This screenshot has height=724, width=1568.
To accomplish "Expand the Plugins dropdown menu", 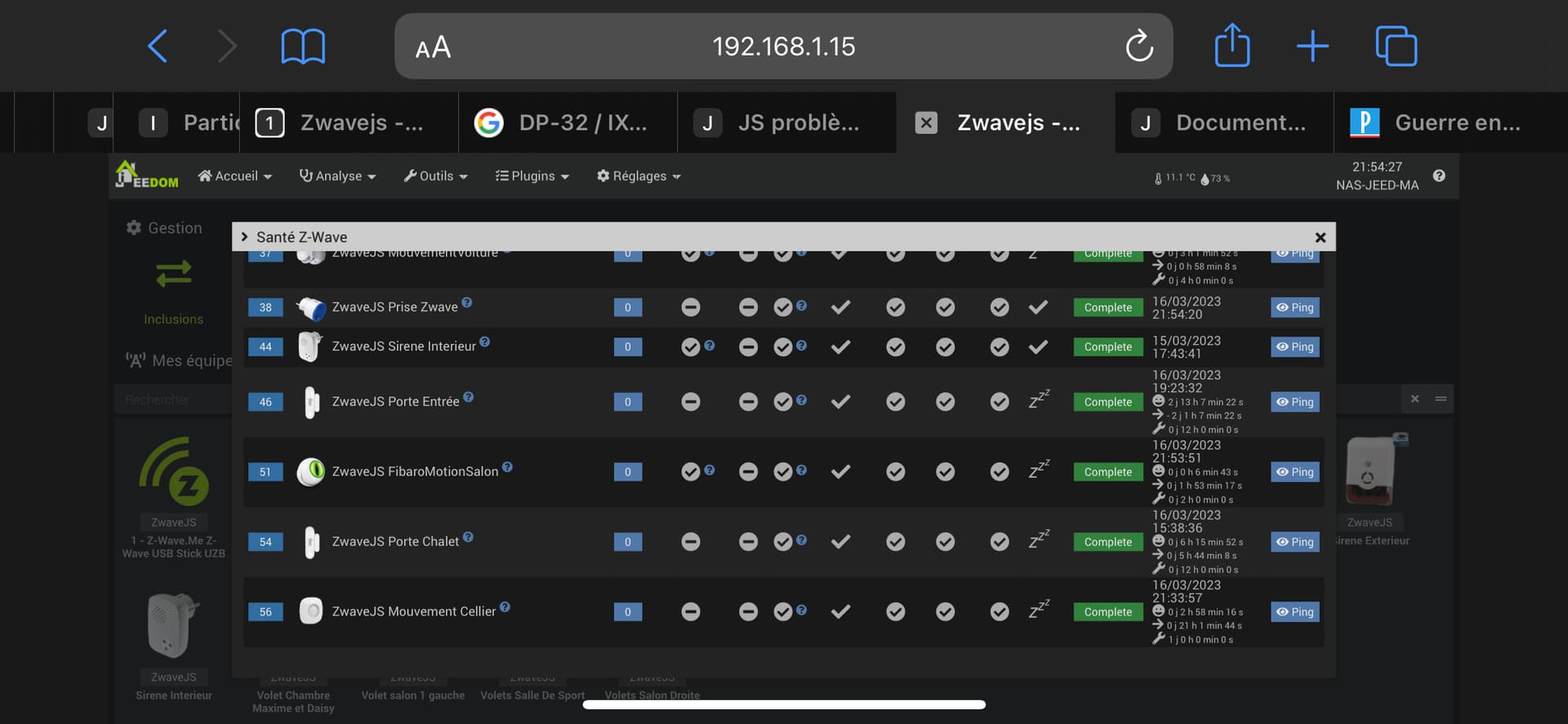I will click(x=532, y=176).
